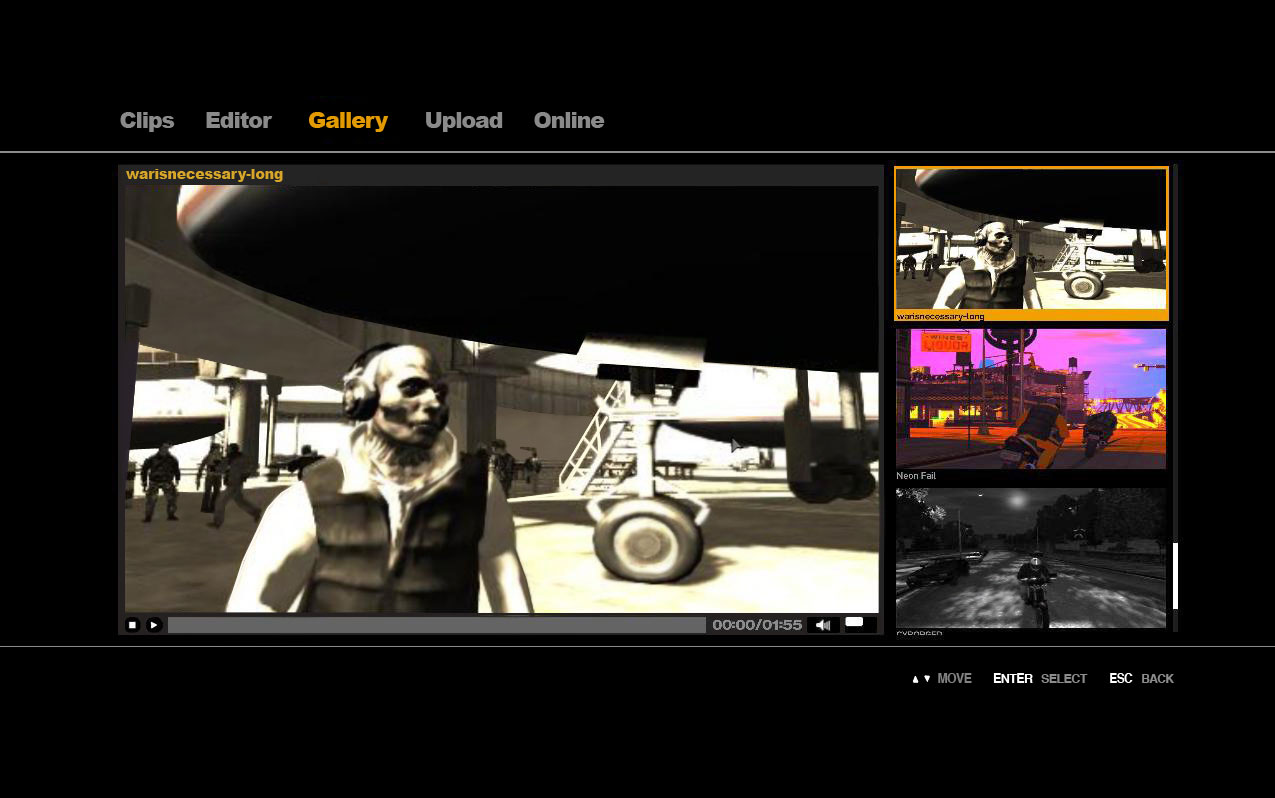Switch to the Editor tab
The image size is (1275, 798).
(238, 120)
